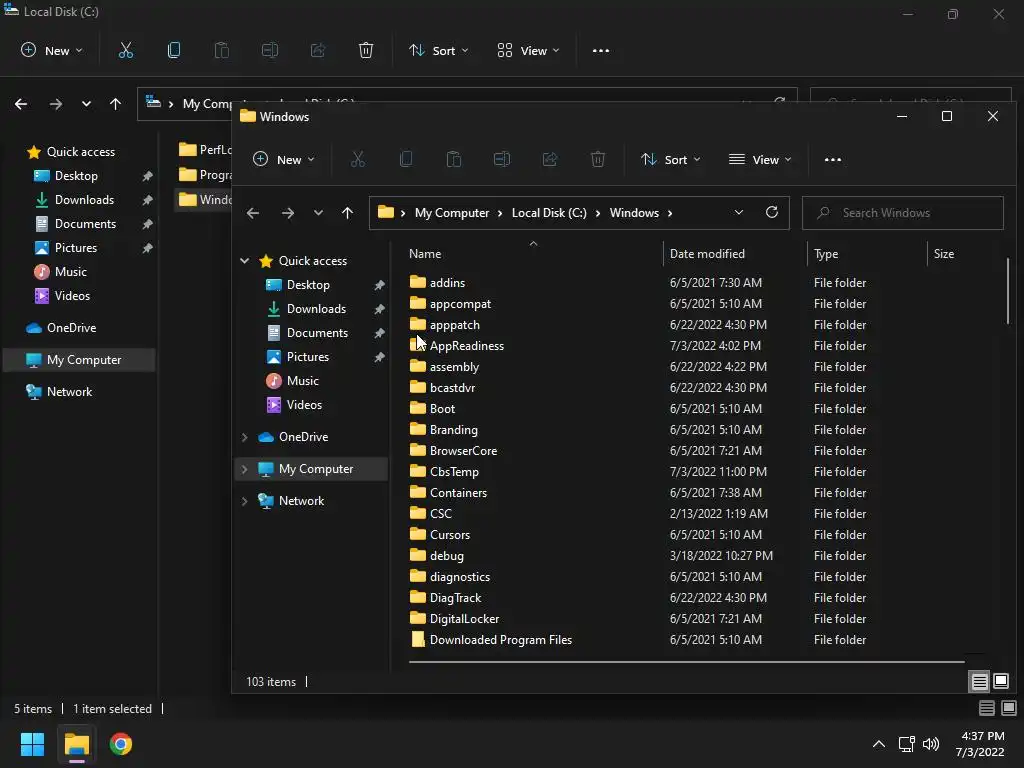Select Documents in Windows window sidebar
This screenshot has width=1024, height=768.
(x=317, y=333)
